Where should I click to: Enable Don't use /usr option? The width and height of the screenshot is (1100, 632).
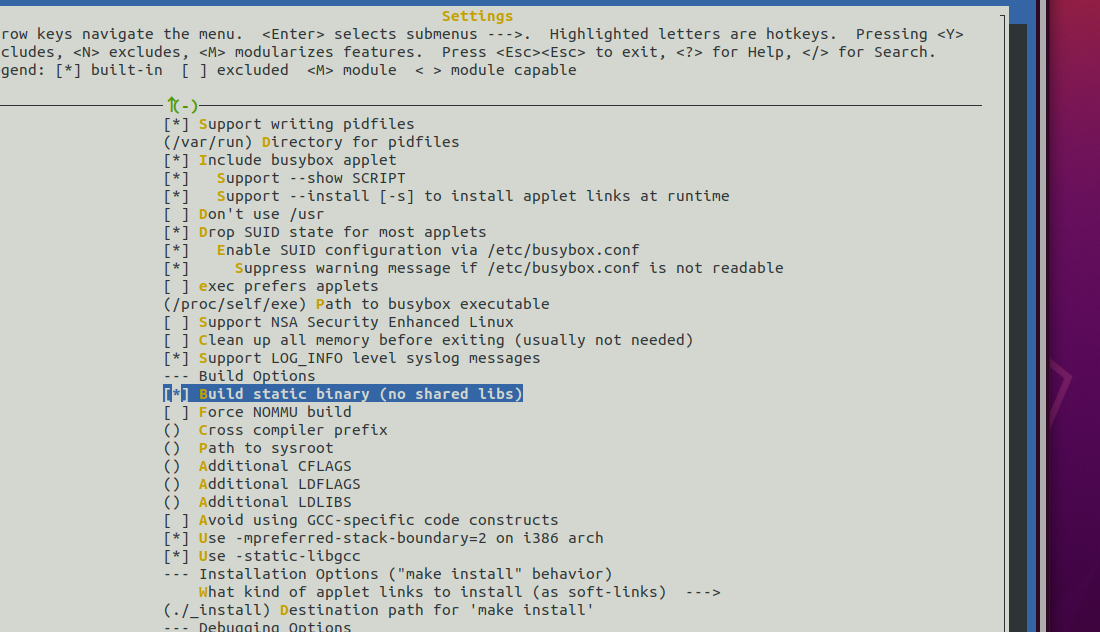[x=243, y=214]
